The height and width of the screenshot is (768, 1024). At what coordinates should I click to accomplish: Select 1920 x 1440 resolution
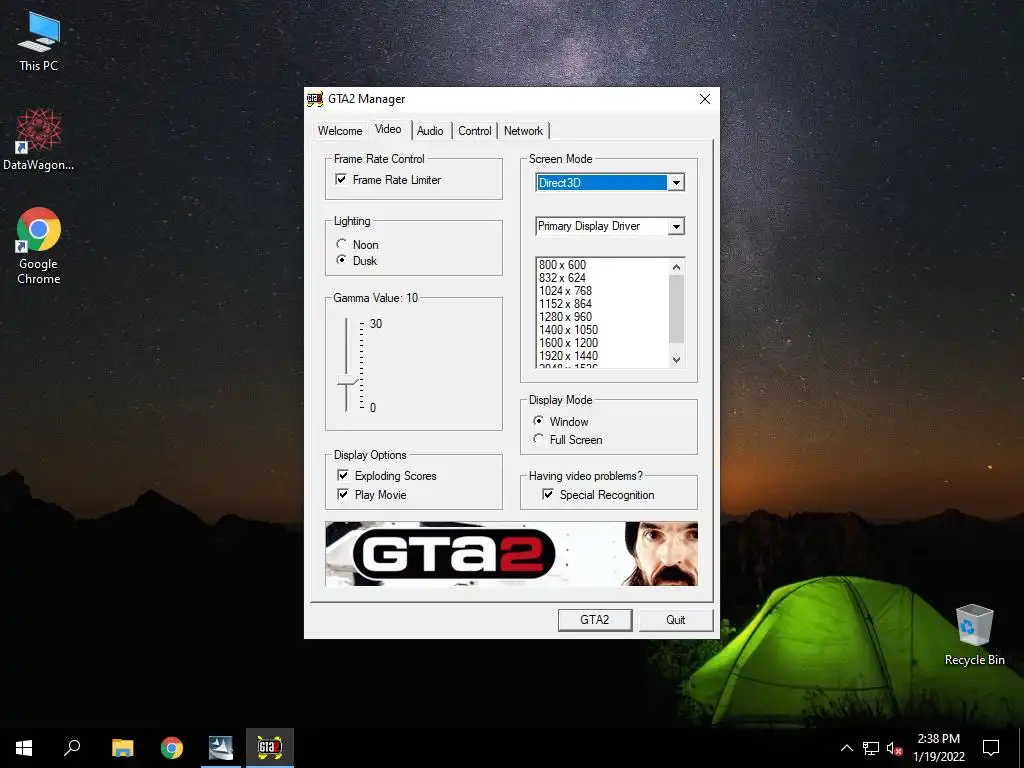(x=568, y=356)
